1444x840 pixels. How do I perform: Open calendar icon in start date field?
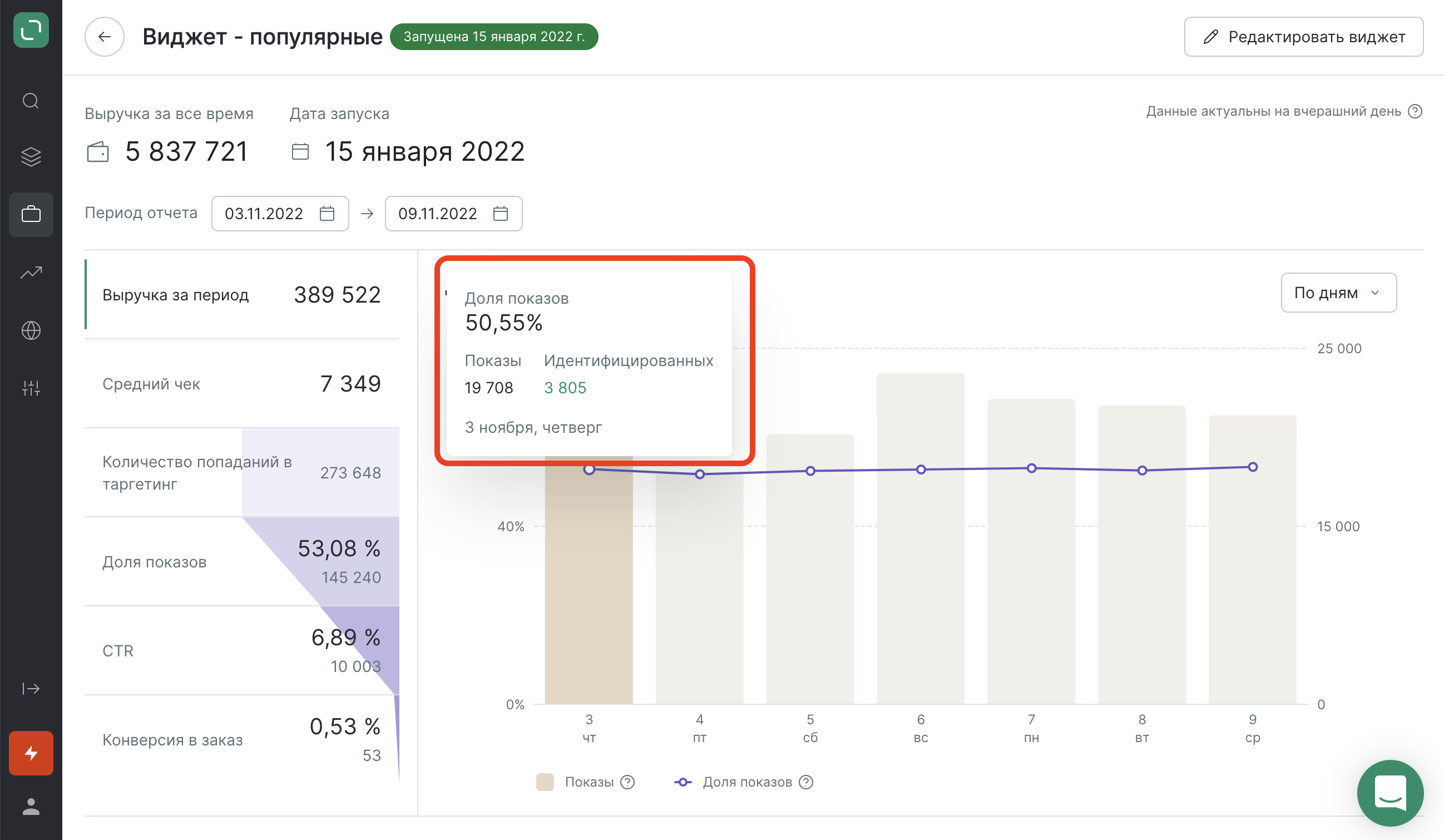click(x=327, y=214)
